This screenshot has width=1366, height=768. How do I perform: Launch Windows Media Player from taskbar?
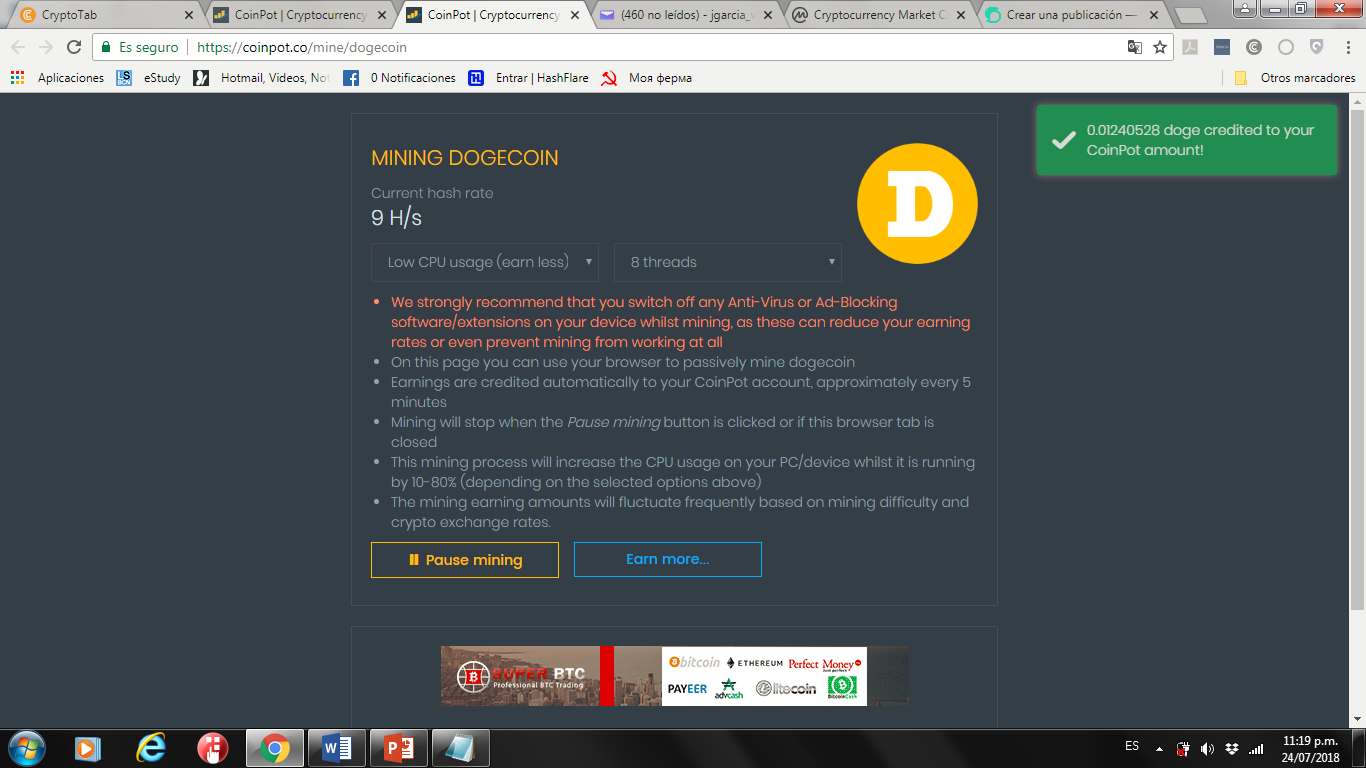click(88, 748)
